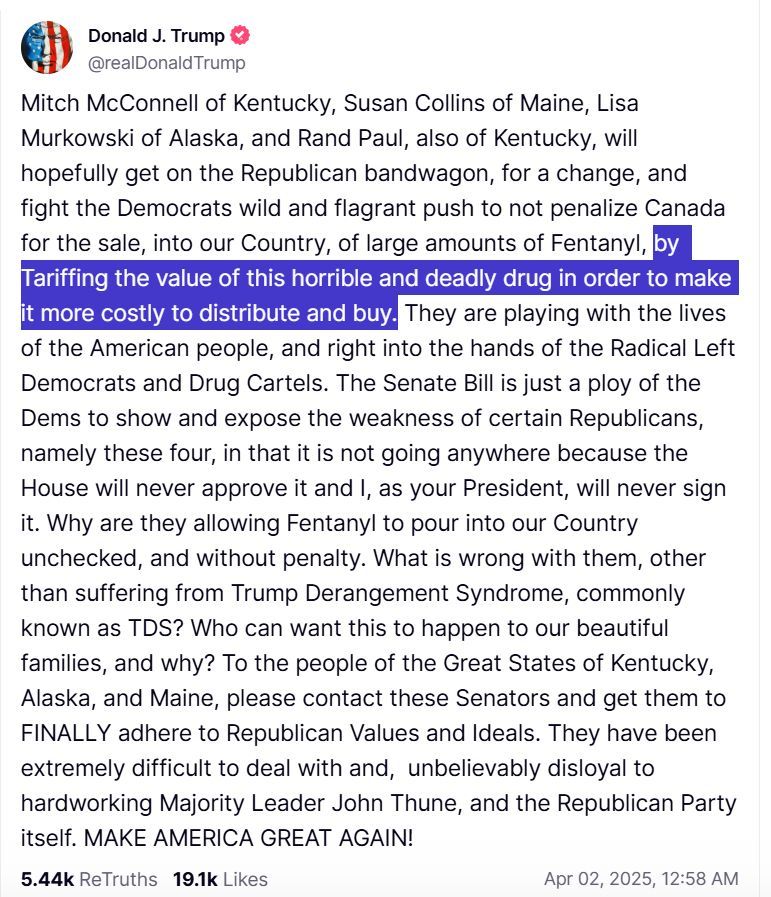Open the Donald J. Trump display name
The height and width of the screenshot is (897, 771).
(x=156, y=36)
